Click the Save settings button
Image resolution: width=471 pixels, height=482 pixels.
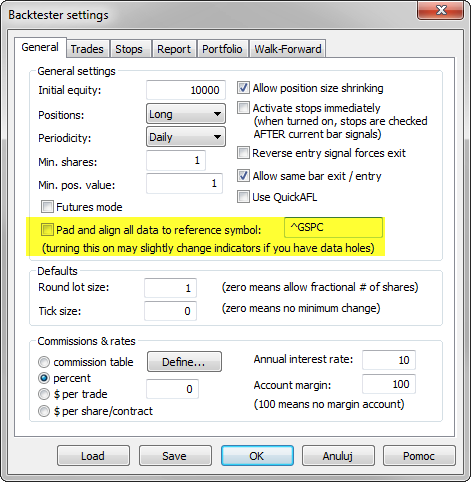click(175, 456)
